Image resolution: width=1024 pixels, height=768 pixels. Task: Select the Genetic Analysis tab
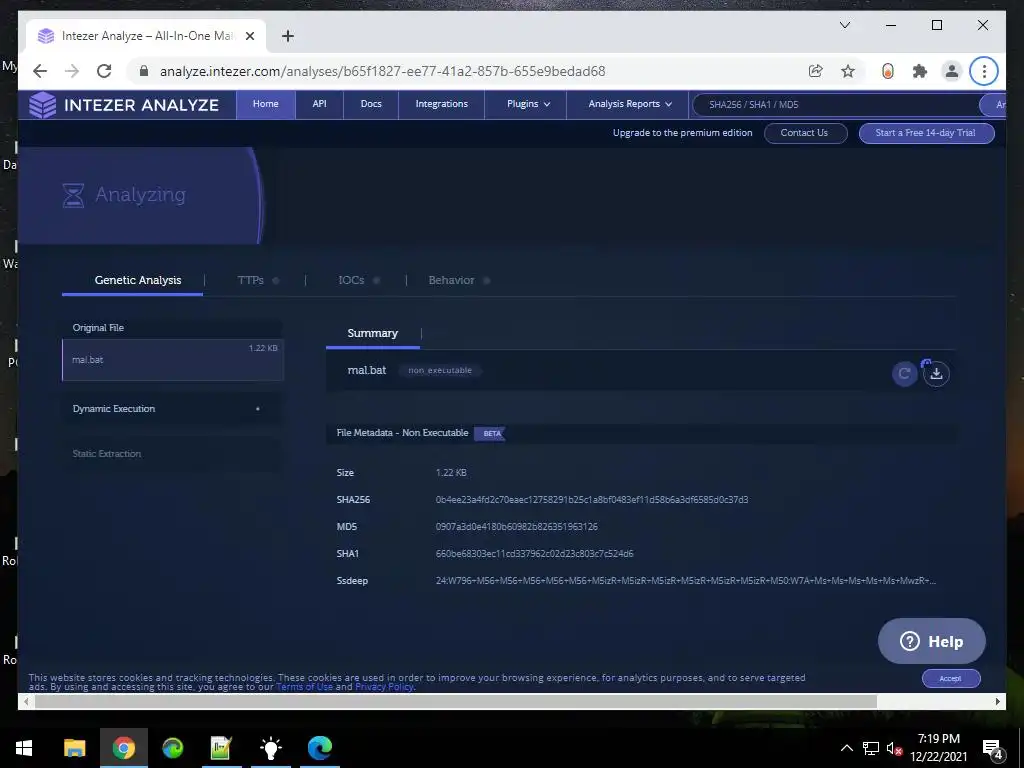coord(138,280)
